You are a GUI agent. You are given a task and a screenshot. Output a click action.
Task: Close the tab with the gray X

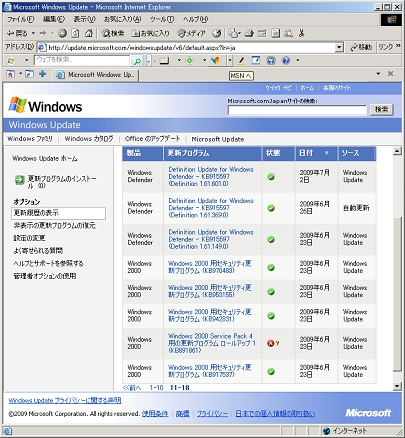pyautogui.click(x=391, y=74)
